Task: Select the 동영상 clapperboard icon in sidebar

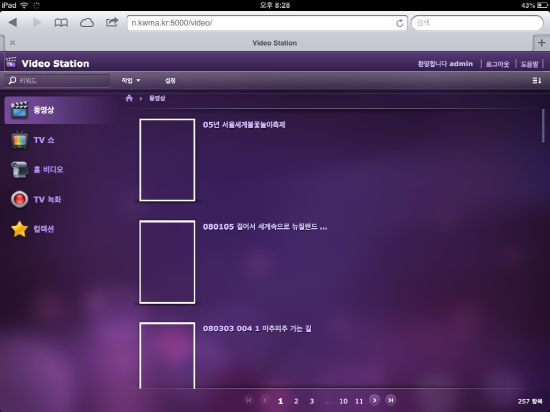Action: pos(19,110)
